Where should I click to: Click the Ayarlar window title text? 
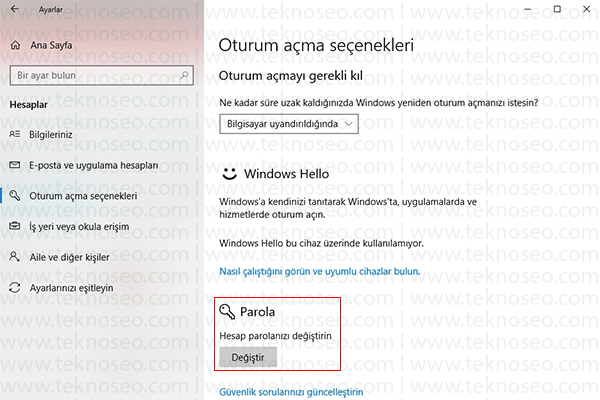point(51,9)
